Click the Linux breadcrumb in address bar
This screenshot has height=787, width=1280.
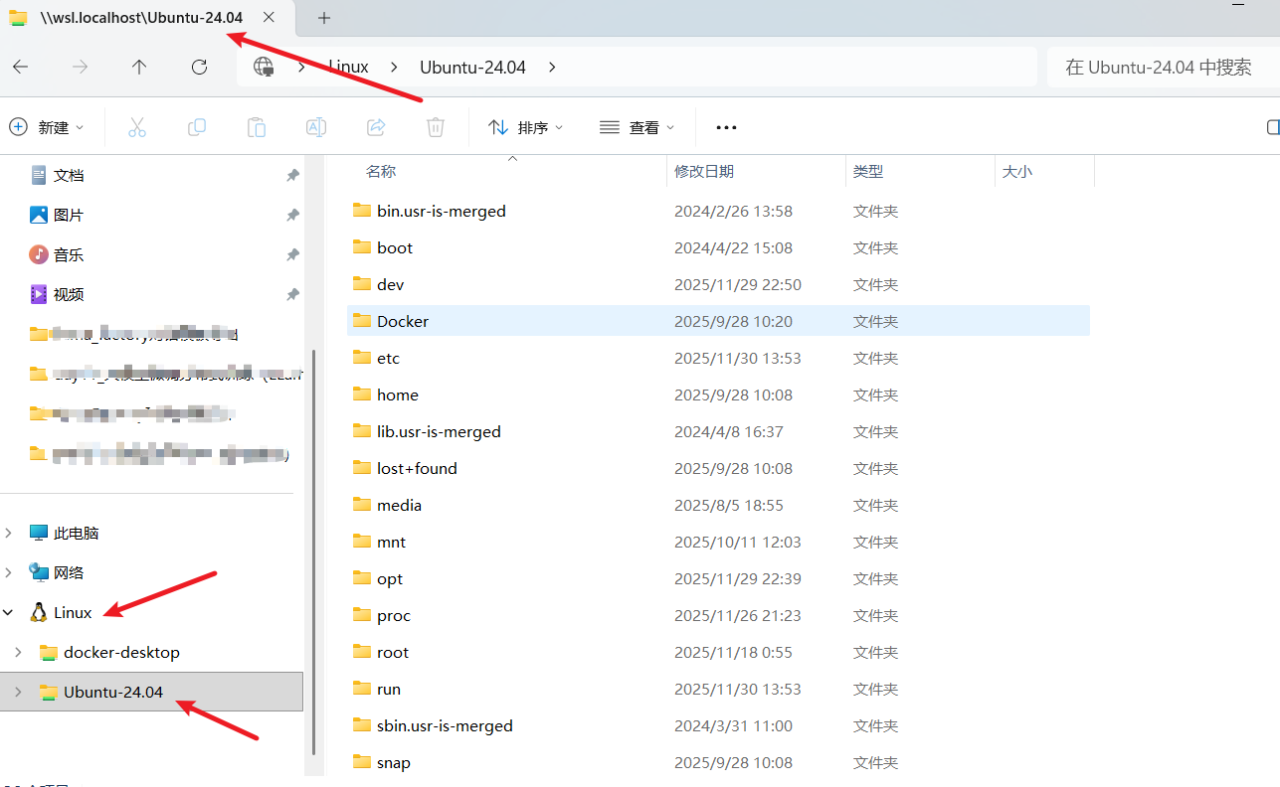coord(350,67)
